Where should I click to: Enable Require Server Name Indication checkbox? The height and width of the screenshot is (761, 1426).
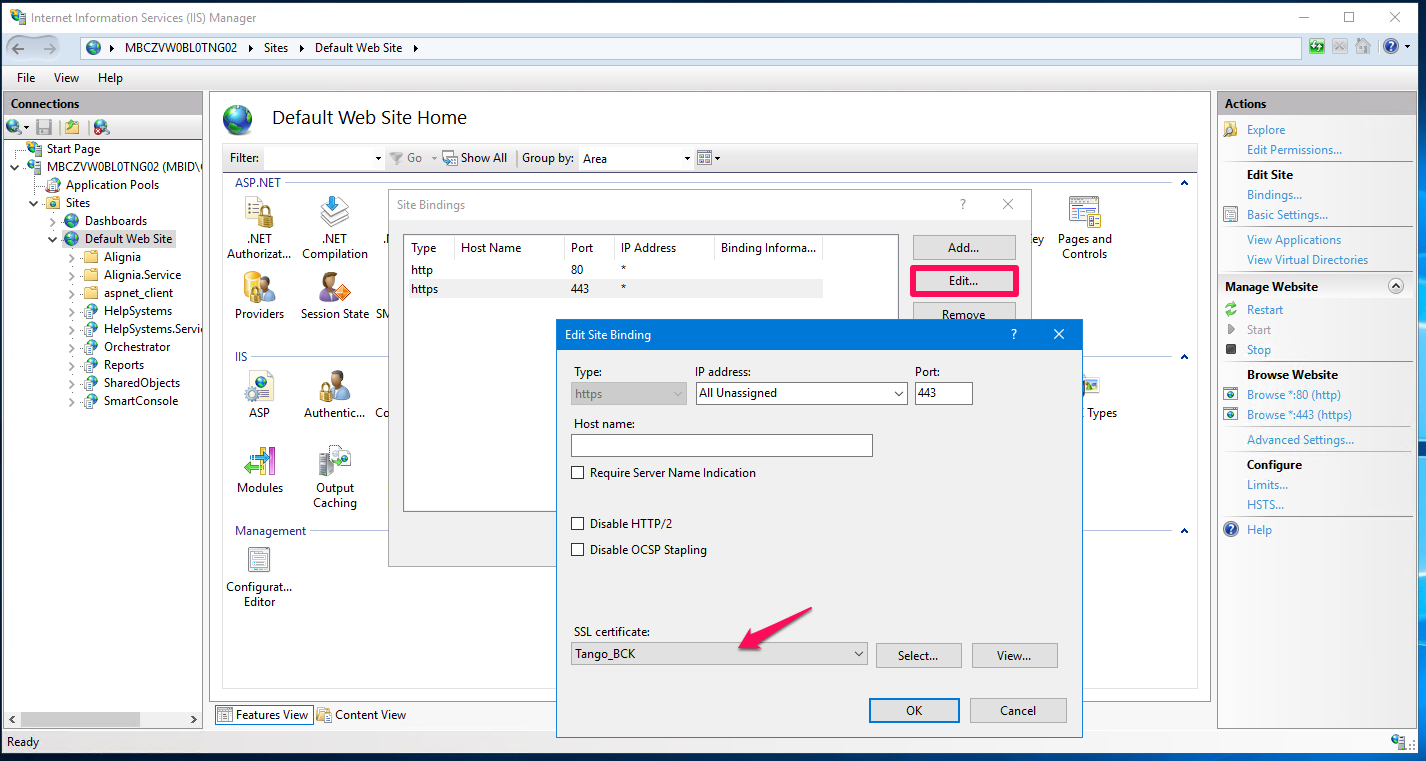(x=578, y=473)
